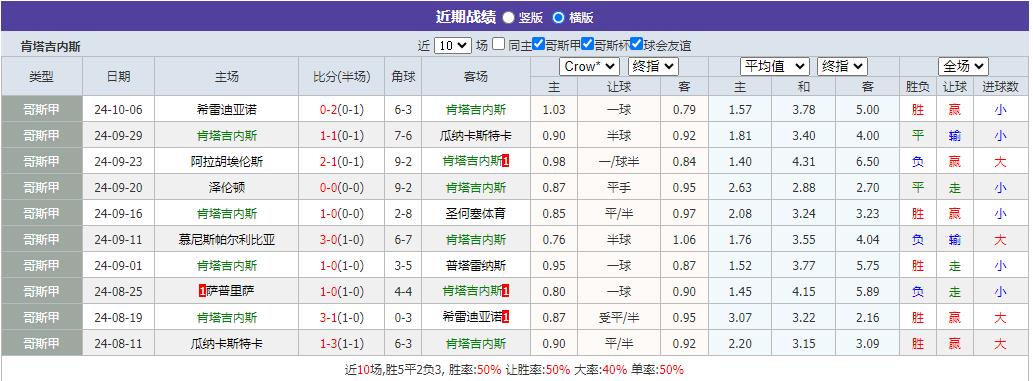Click the 进球数 column header
This screenshot has height=381, width=1033.
pyautogui.click(x=1001, y=86)
